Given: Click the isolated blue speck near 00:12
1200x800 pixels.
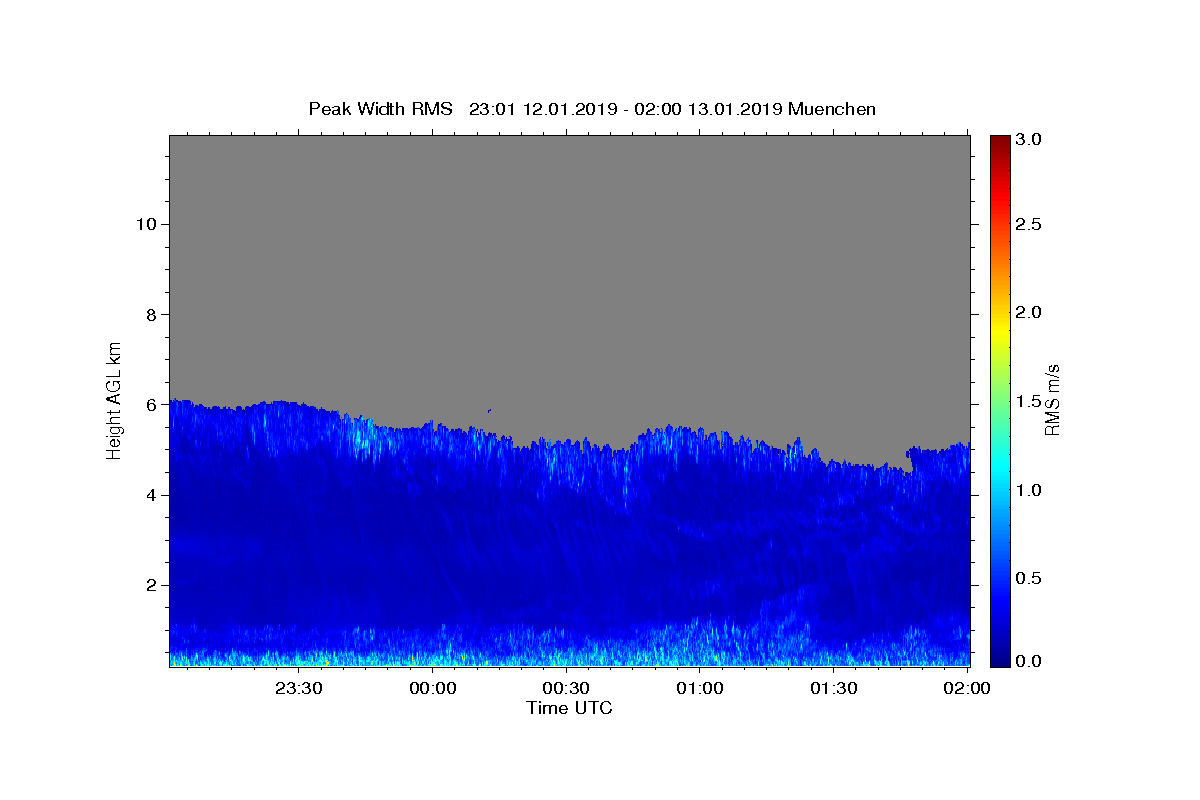Looking at the screenshot, I should (489, 410).
